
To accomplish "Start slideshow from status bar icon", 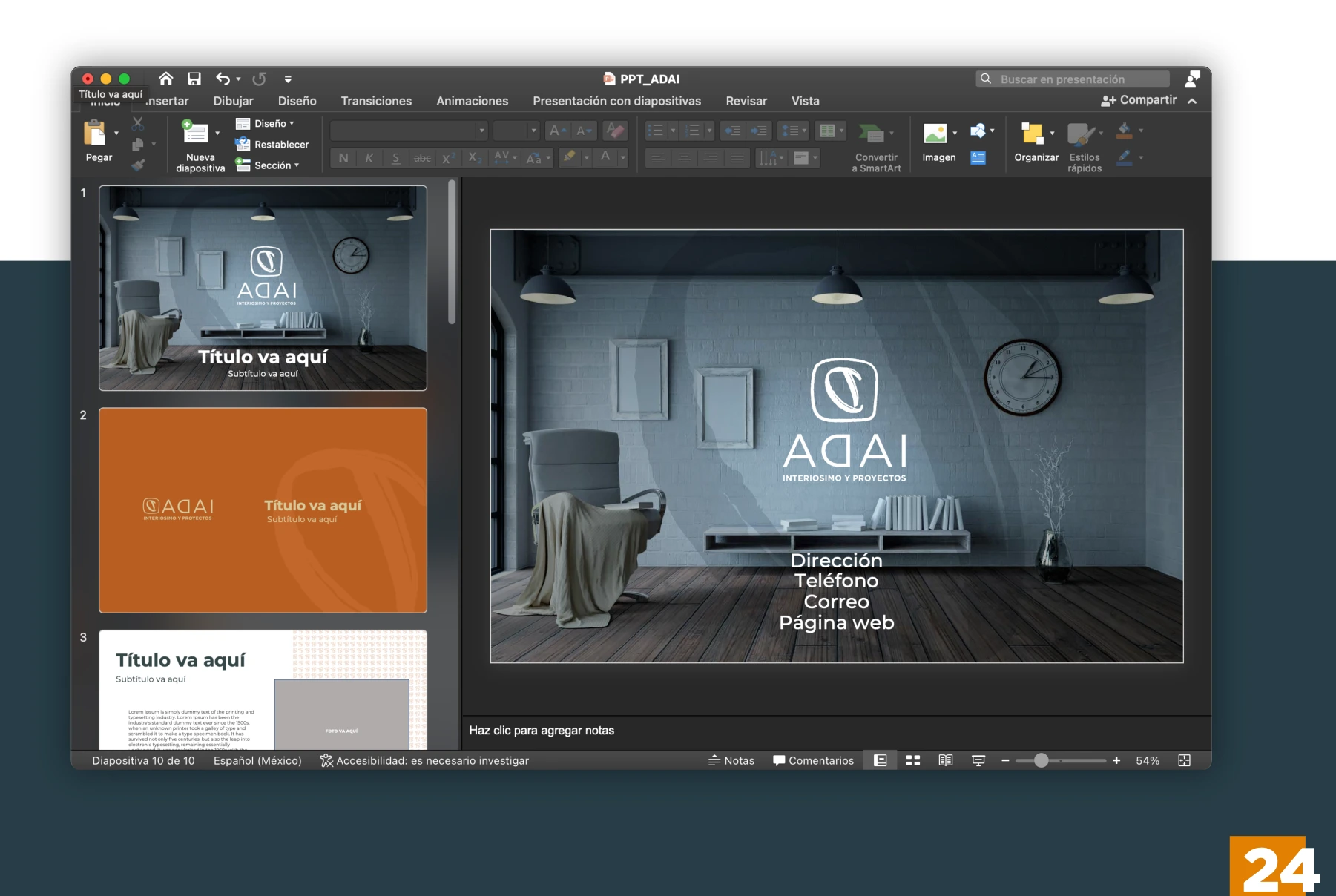I will tap(978, 760).
